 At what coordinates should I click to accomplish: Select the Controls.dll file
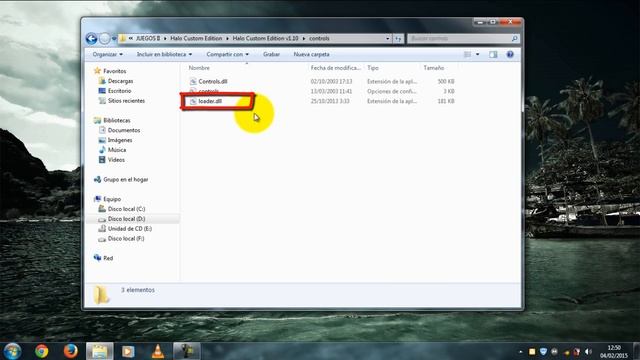click(x=213, y=82)
